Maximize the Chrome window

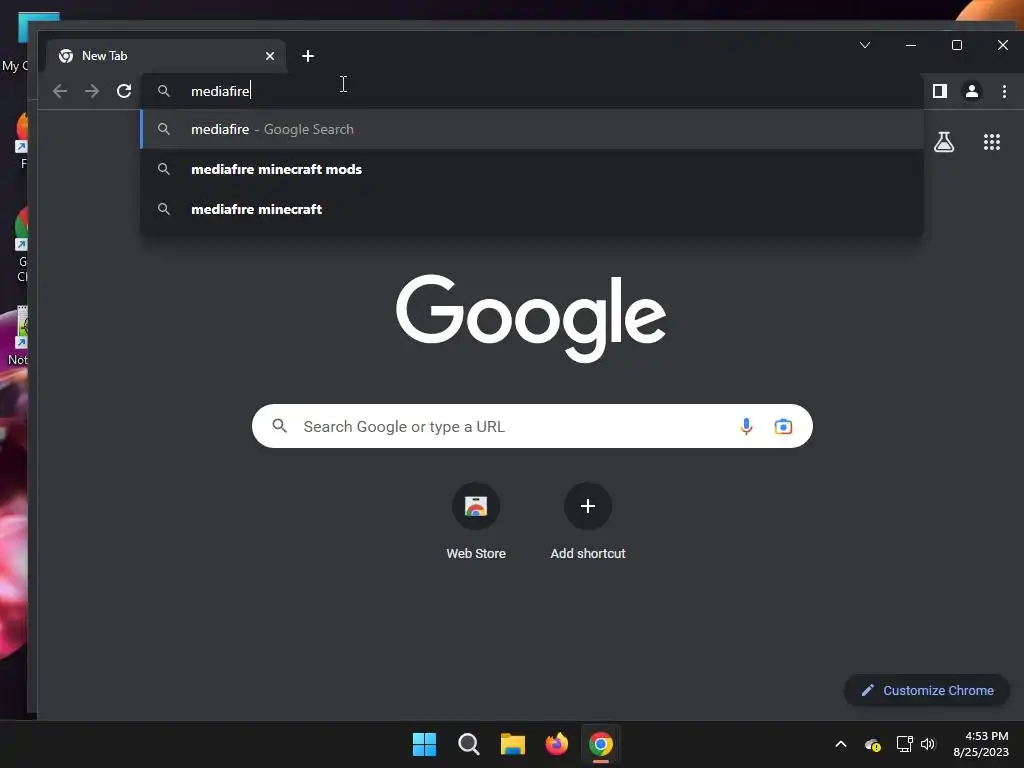(x=957, y=45)
